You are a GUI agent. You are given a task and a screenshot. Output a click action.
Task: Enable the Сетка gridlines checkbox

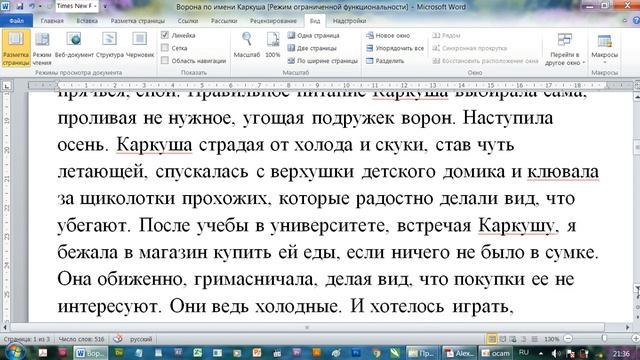pos(165,48)
